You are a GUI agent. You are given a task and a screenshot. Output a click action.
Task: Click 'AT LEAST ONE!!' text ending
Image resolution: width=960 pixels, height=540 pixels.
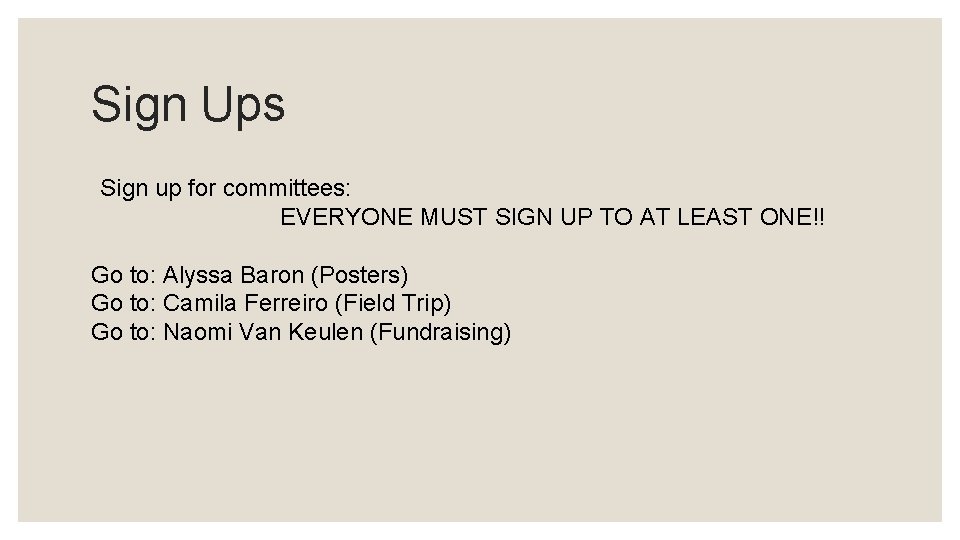(732, 217)
